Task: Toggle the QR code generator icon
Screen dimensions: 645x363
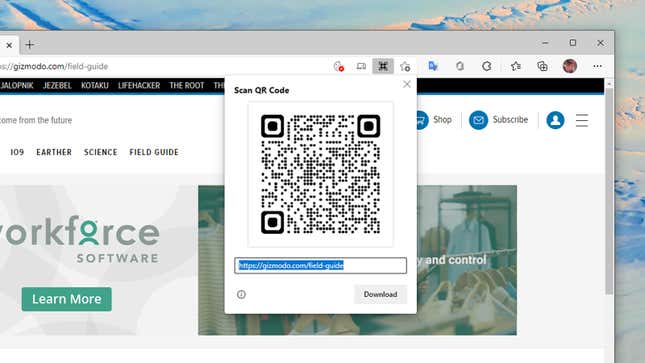Action: (383, 66)
